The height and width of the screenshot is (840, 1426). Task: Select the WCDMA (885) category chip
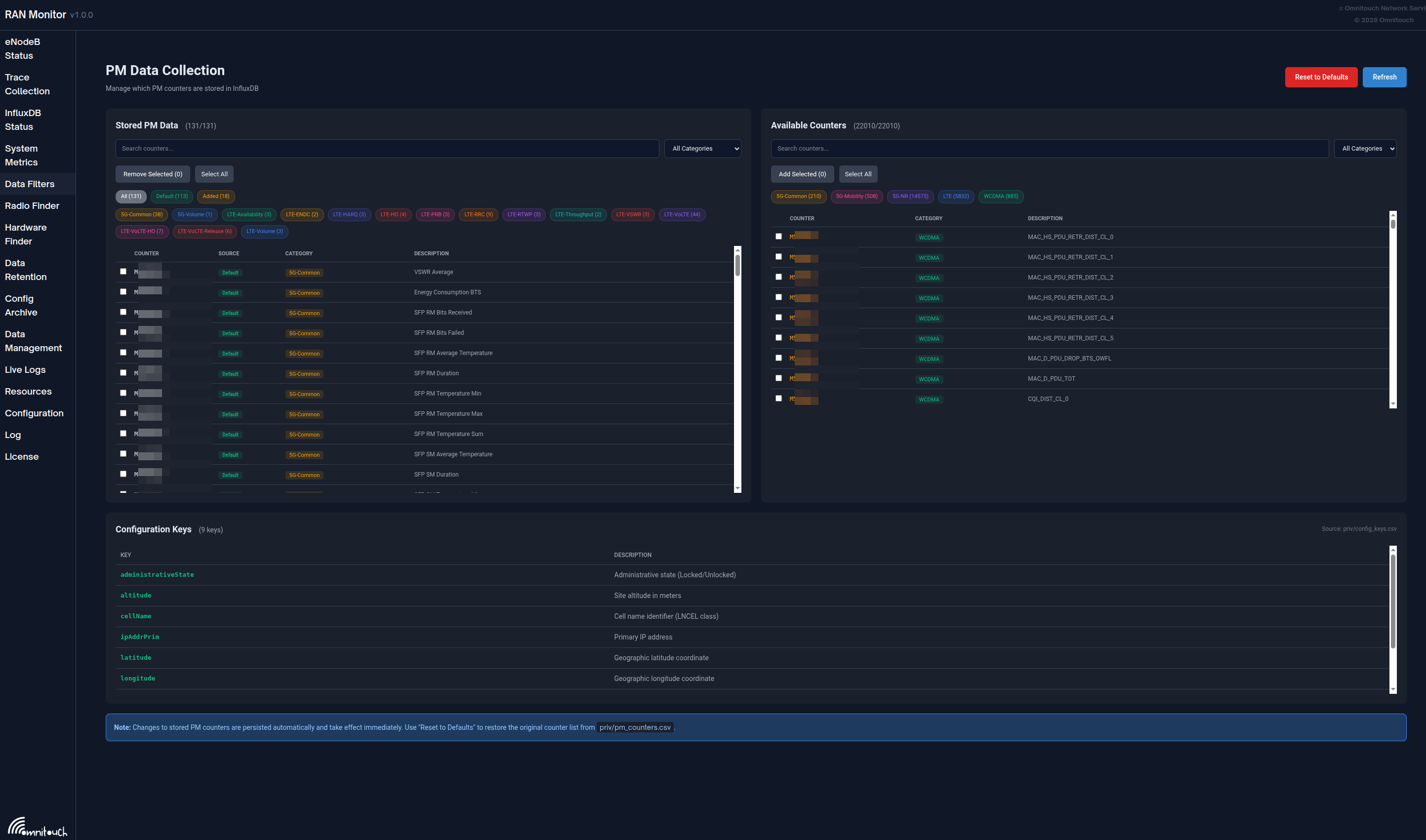(1000, 197)
